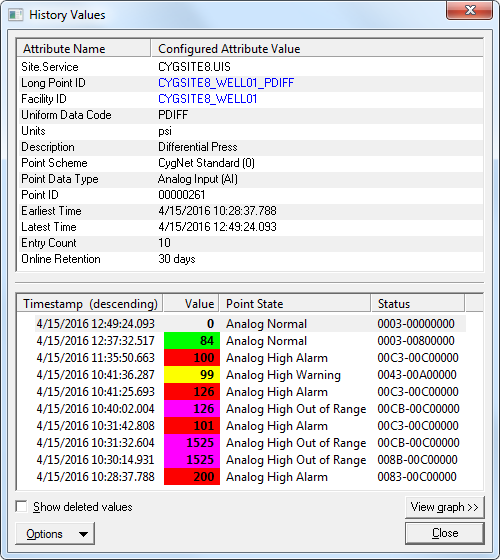
Task: Click the Units value psi
Action: pos(165,131)
